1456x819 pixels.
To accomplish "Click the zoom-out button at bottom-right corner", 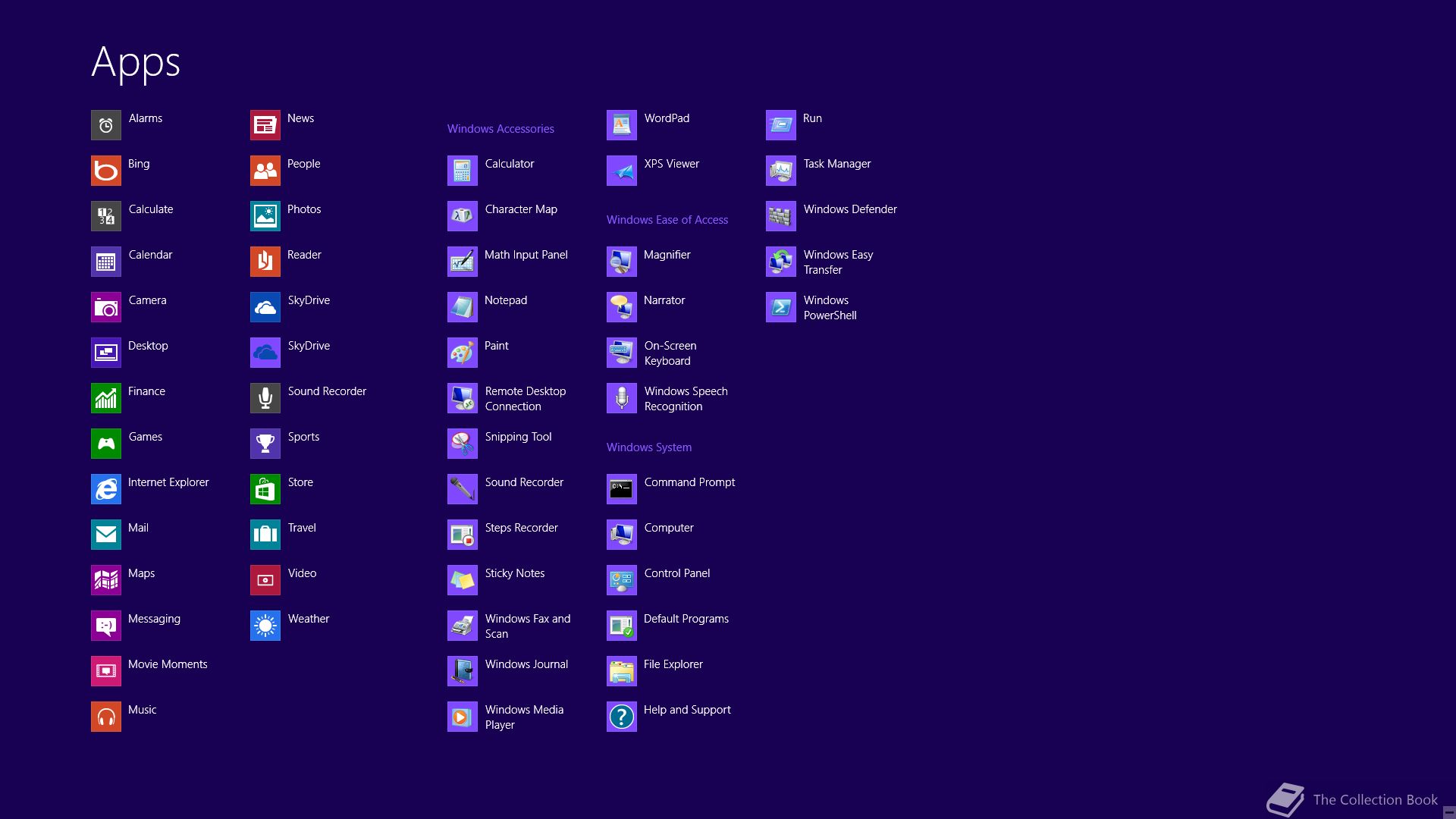I will tap(1448, 812).
